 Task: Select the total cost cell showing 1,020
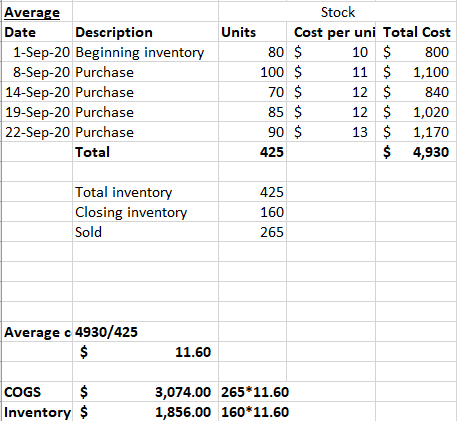point(416,112)
